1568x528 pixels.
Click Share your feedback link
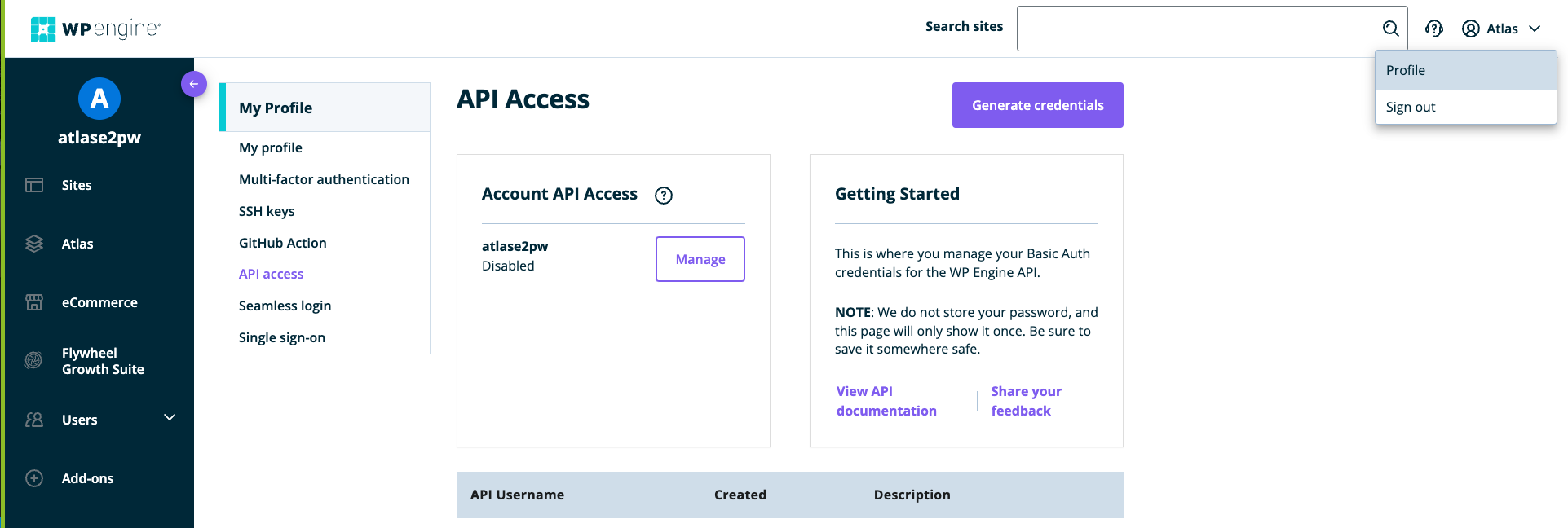coord(1026,401)
